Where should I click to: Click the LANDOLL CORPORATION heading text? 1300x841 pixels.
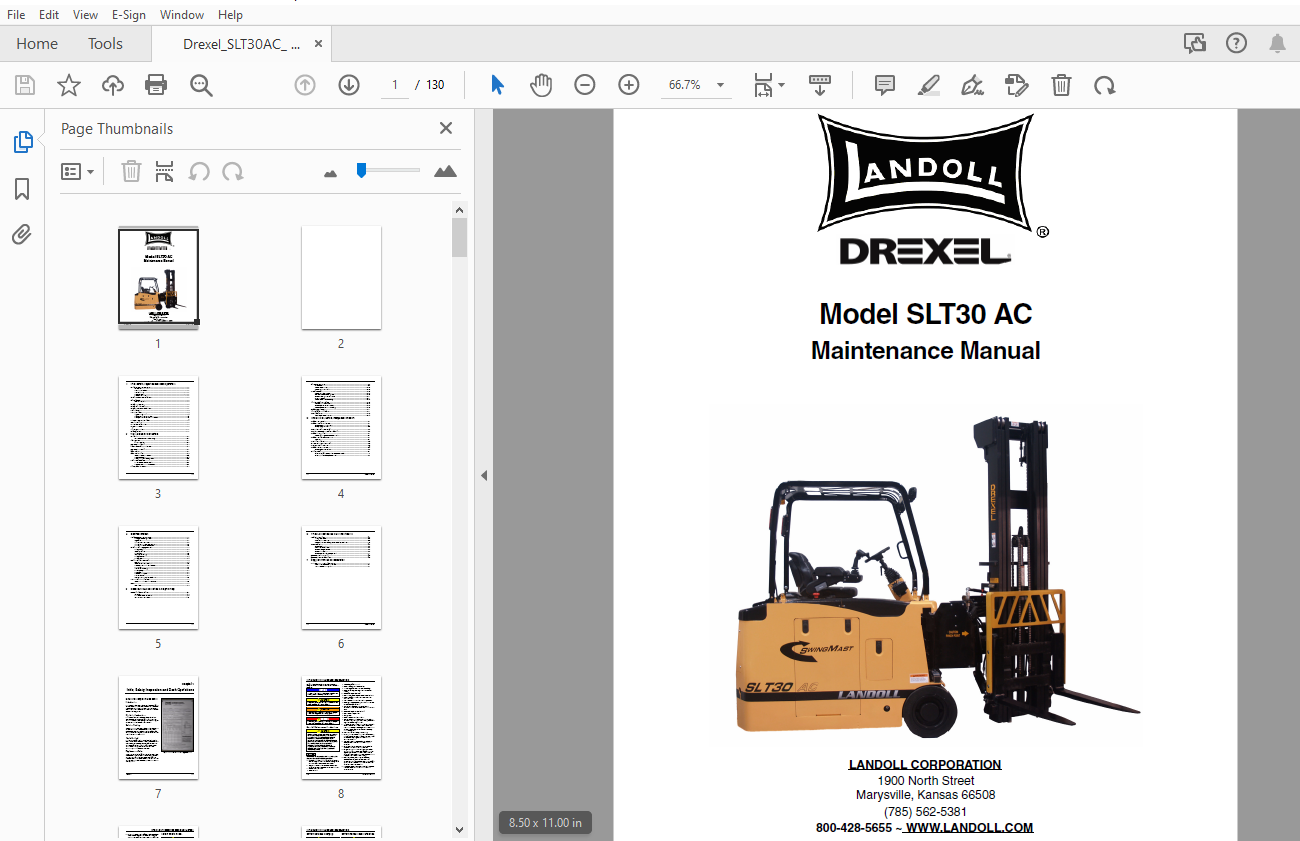click(925, 765)
